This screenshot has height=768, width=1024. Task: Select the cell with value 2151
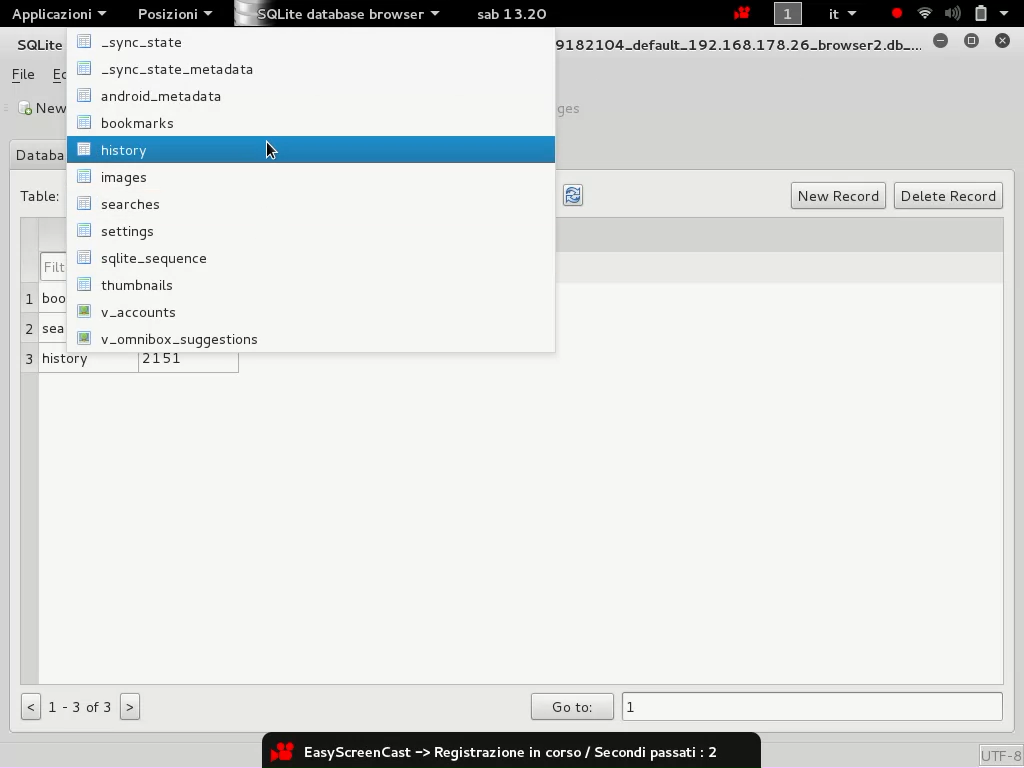(188, 359)
